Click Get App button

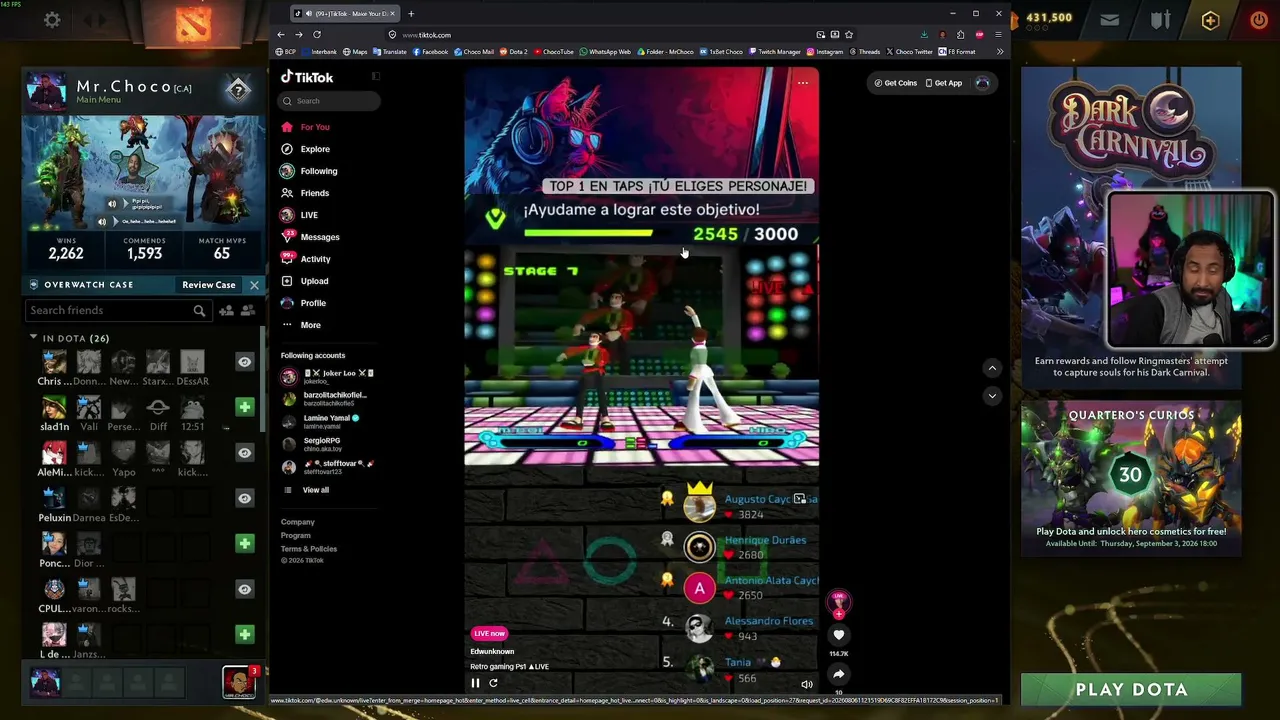944,83
